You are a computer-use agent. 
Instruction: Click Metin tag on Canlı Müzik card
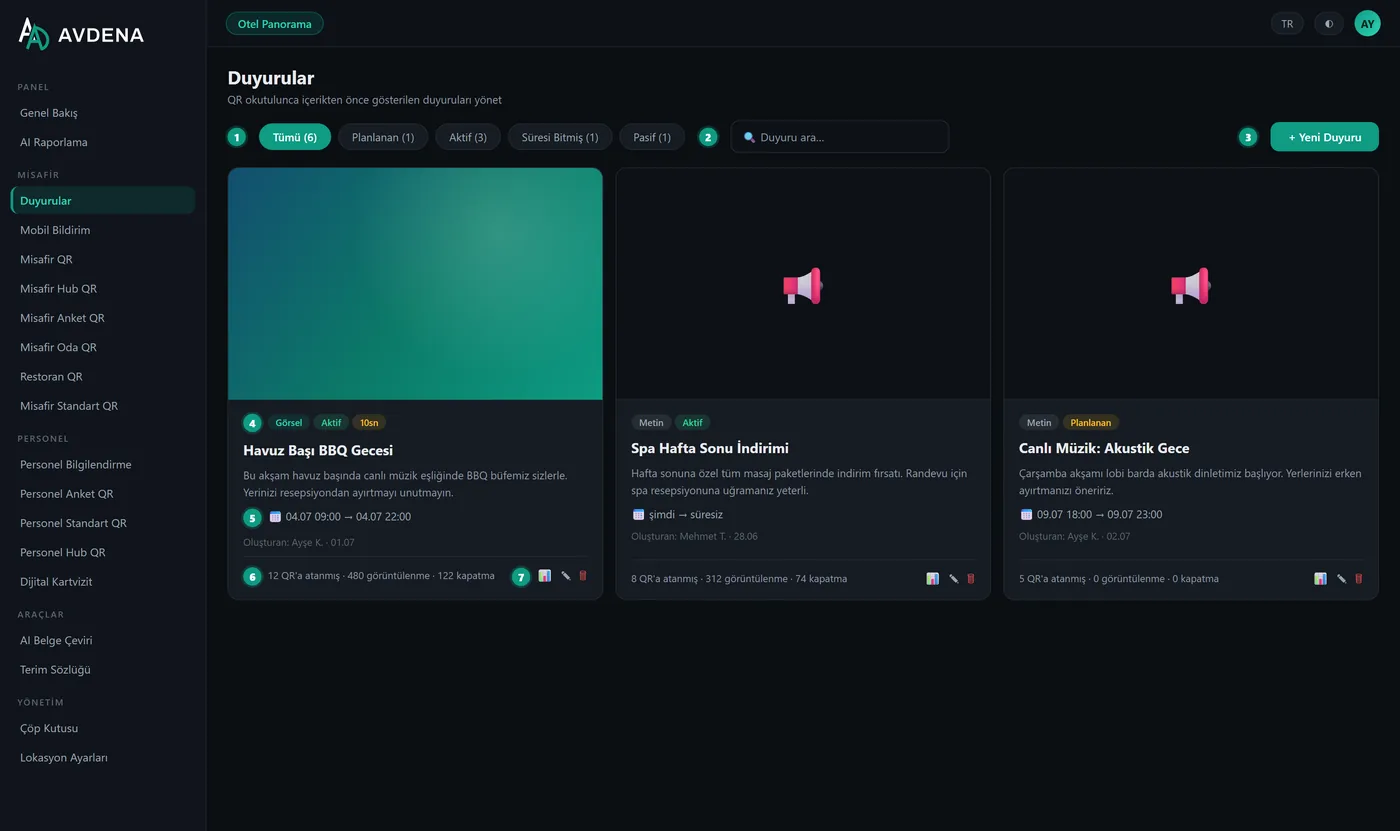coord(1039,423)
